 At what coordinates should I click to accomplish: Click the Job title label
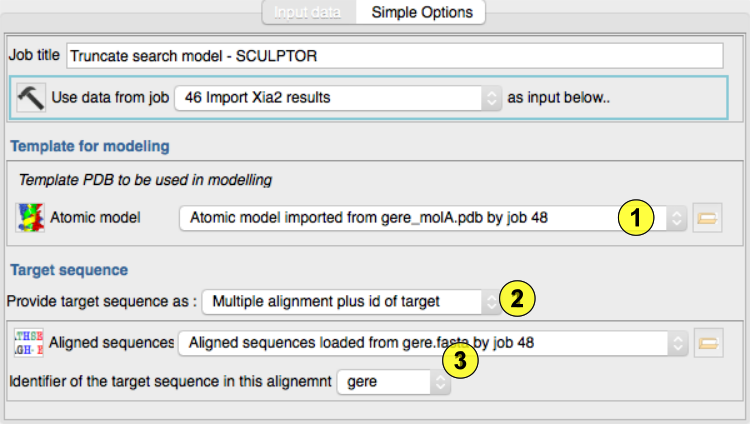point(34,56)
